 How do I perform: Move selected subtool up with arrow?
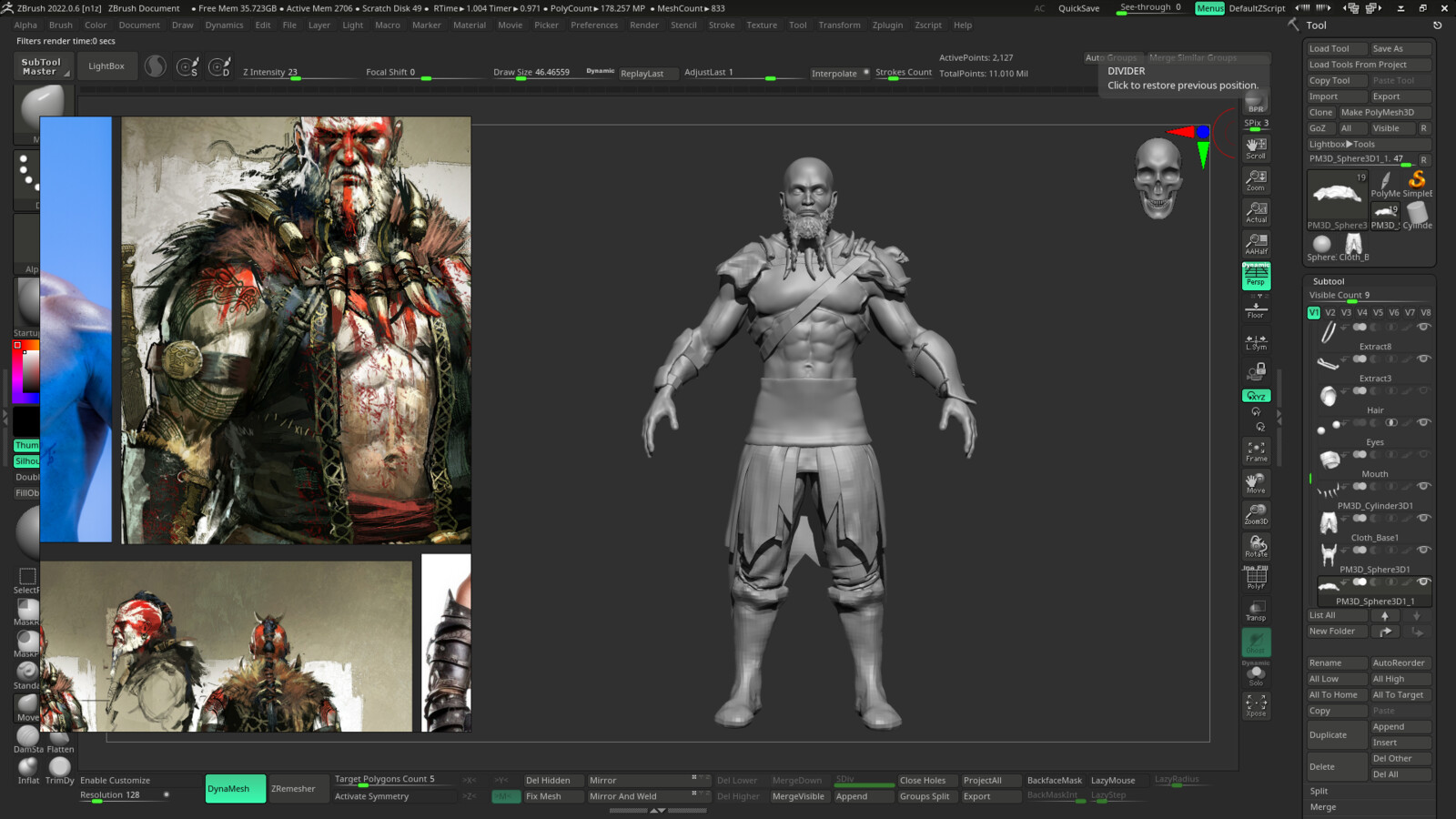1385,616
